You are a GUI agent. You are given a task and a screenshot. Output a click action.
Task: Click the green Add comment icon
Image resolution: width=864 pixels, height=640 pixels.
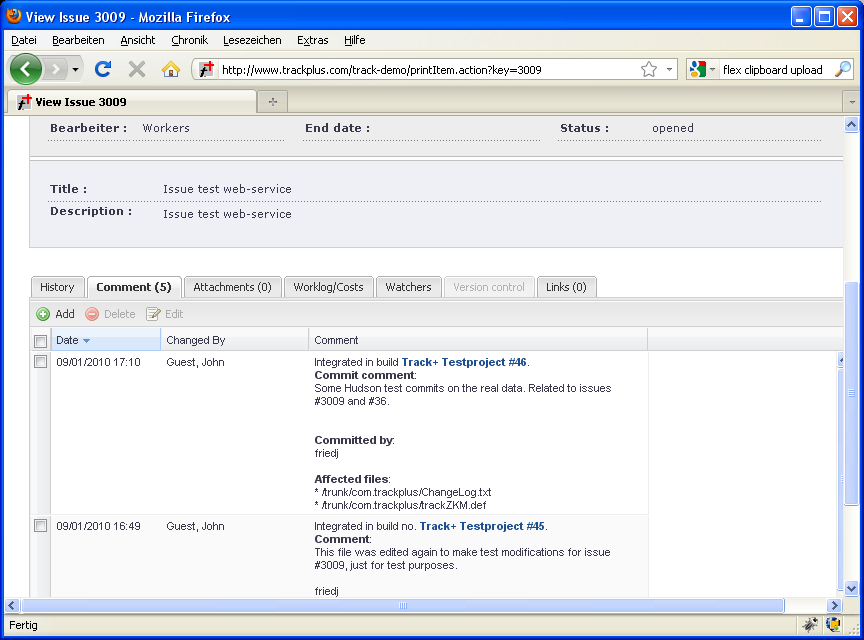click(x=43, y=314)
